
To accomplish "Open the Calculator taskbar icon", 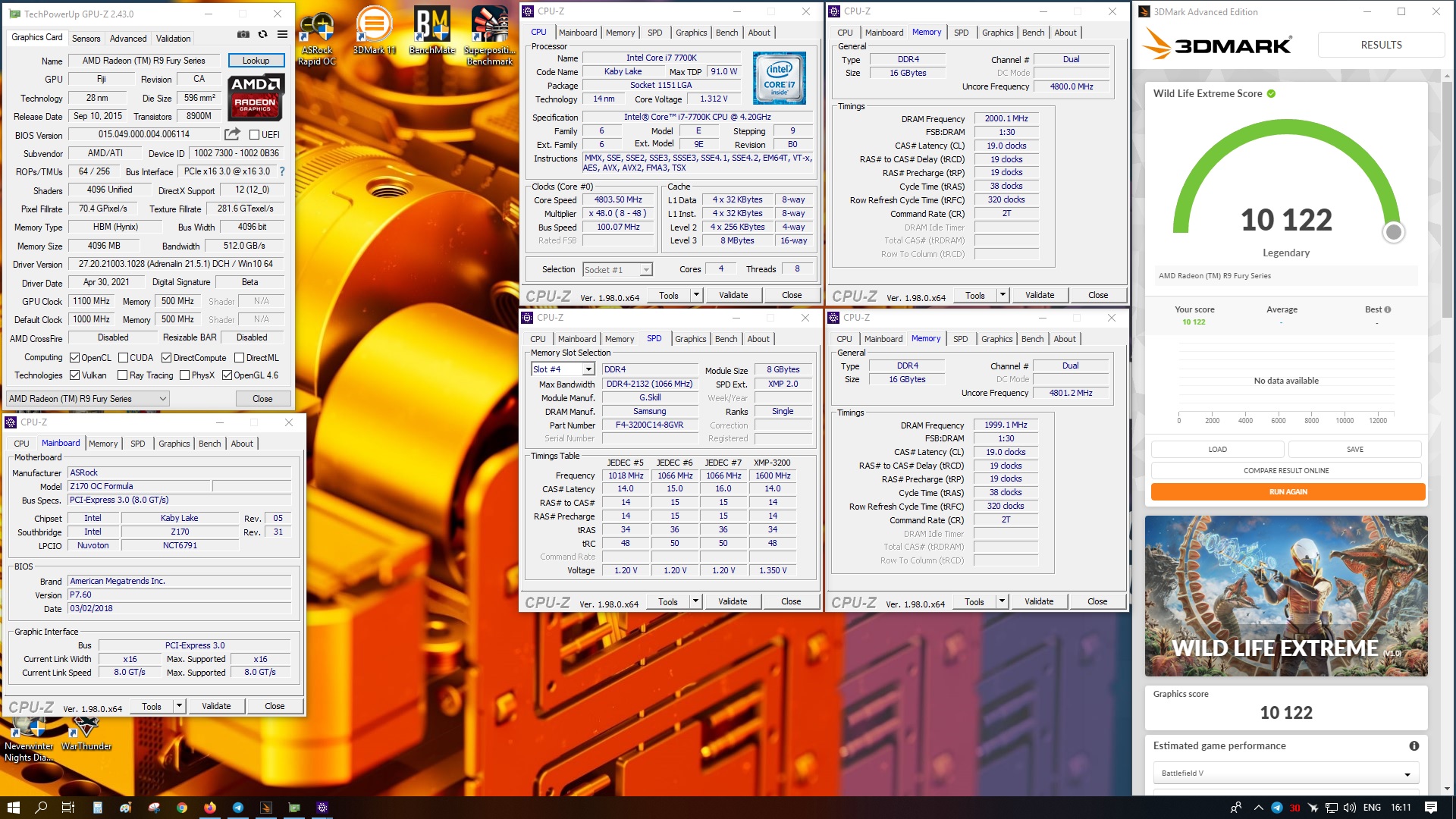I will point(97,808).
